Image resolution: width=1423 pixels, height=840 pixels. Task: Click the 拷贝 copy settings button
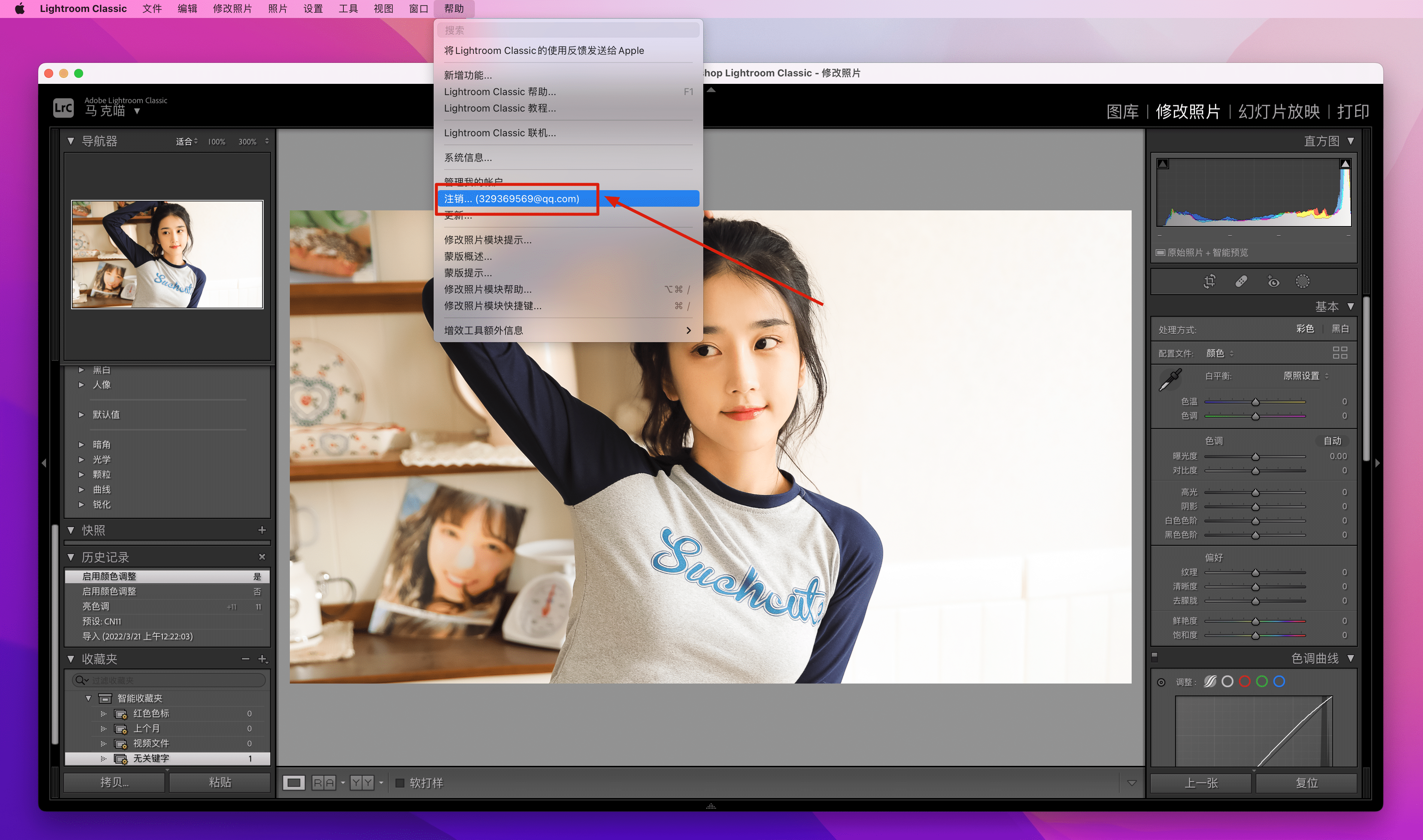pyautogui.click(x=114, y=782)
